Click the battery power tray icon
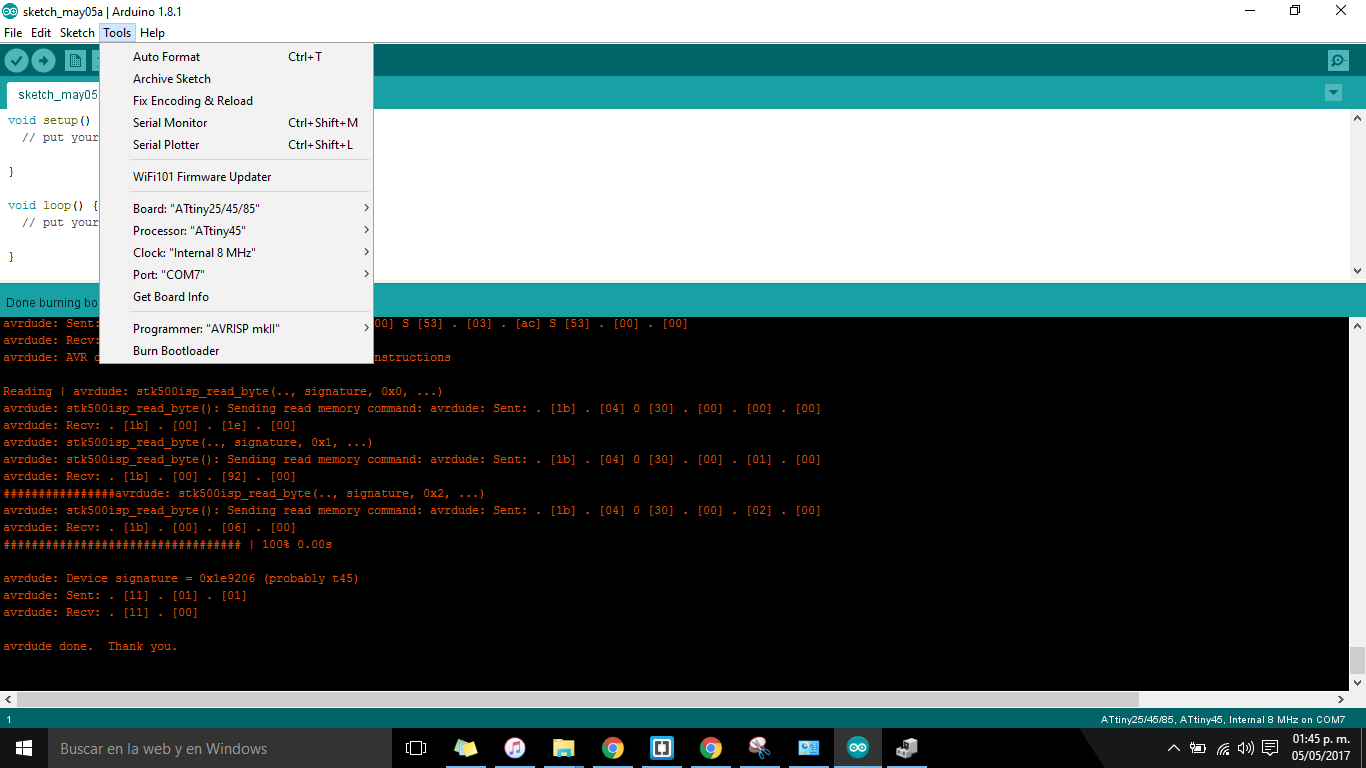This screenshot has height=768, width=1366. [x=1197, y=748]
